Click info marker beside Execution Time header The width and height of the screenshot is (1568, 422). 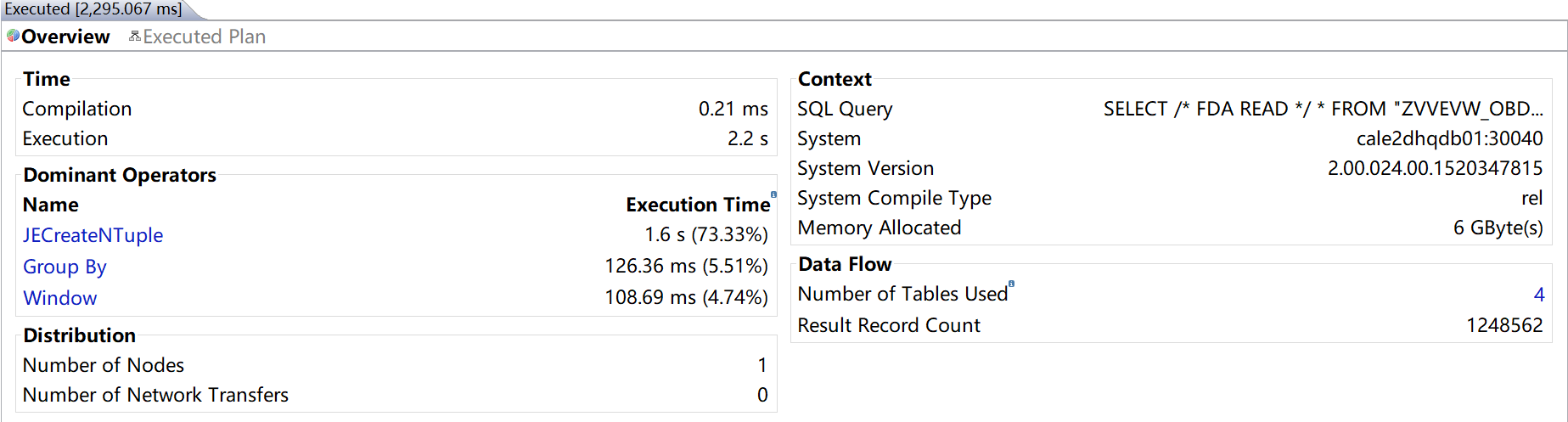[773, 194]
